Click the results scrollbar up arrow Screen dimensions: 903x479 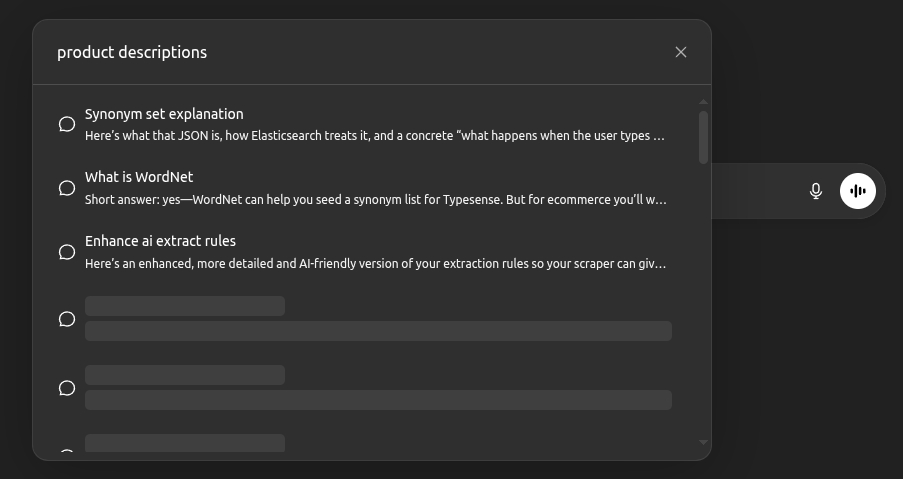(704, 101)
